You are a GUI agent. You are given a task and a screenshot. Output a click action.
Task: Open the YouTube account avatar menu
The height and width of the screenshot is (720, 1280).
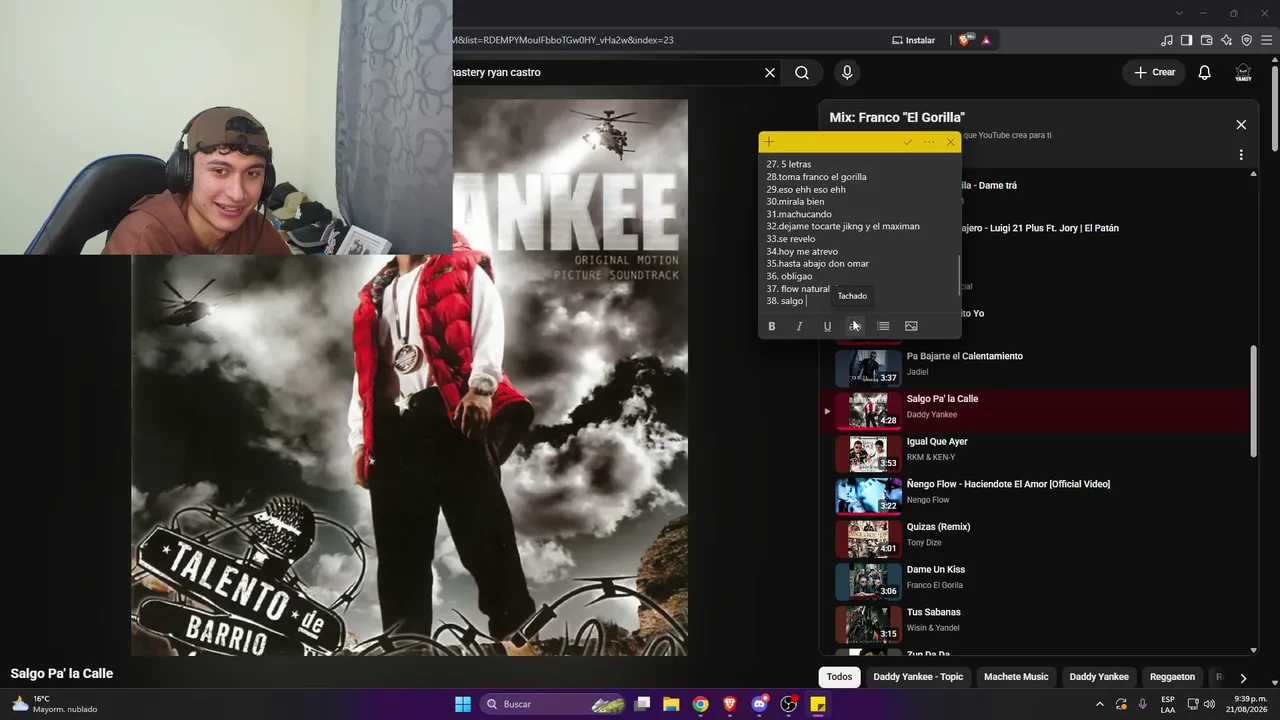1243,72
